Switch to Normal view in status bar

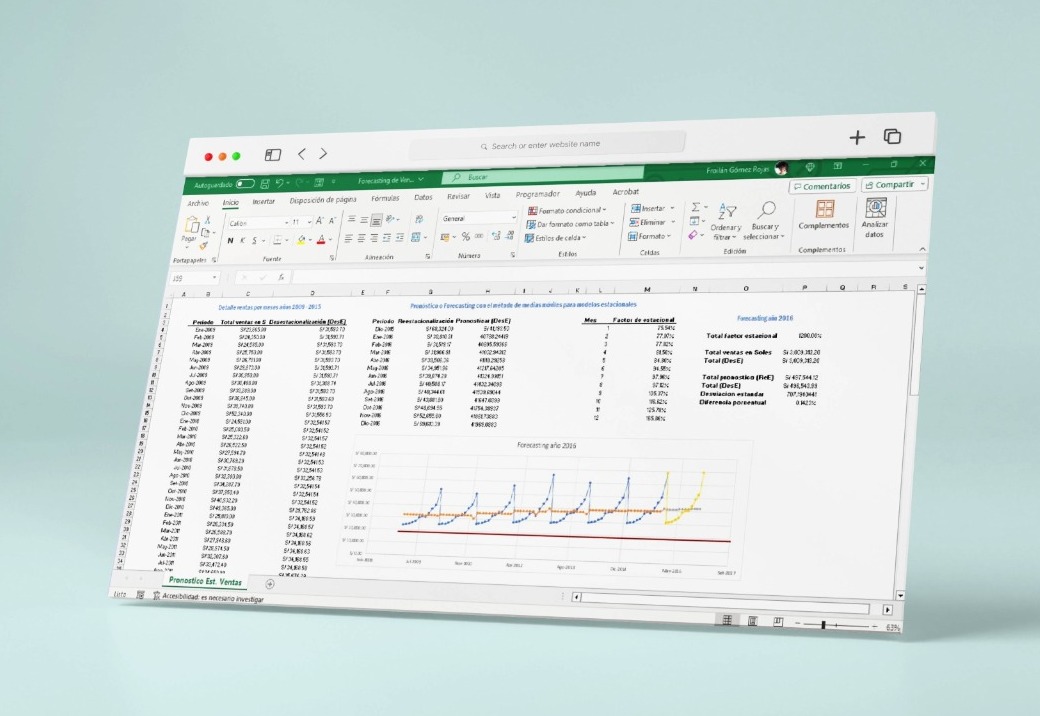point(730,621)
